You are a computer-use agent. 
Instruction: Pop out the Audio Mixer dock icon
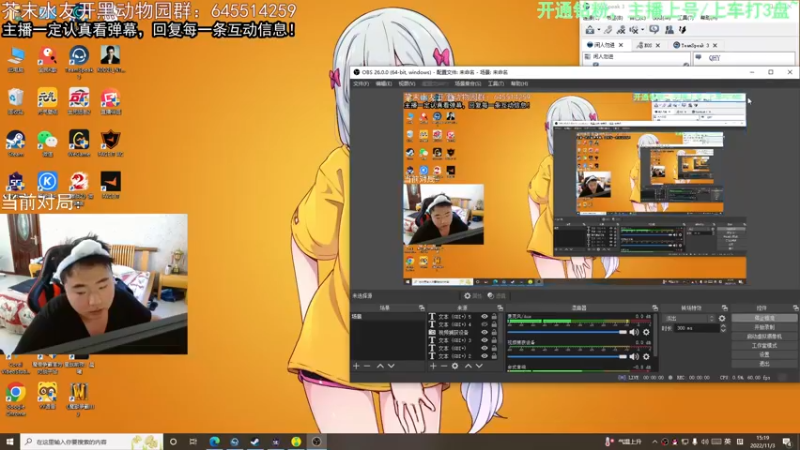(655, 308)
